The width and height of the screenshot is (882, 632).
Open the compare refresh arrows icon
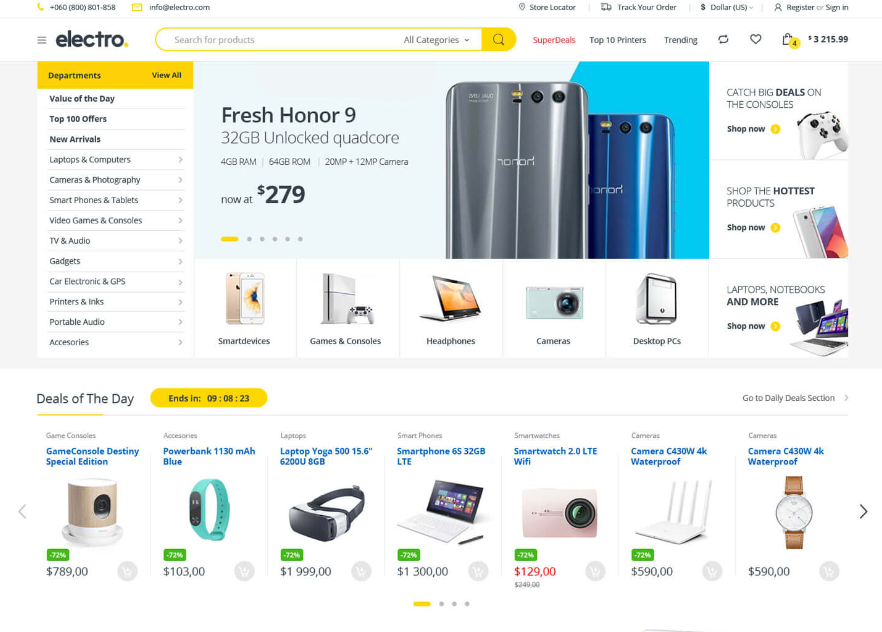pos(723,39)
